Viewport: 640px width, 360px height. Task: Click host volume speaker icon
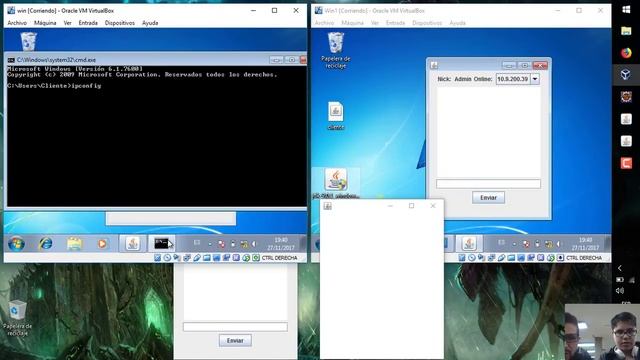[x=620, y=291]
